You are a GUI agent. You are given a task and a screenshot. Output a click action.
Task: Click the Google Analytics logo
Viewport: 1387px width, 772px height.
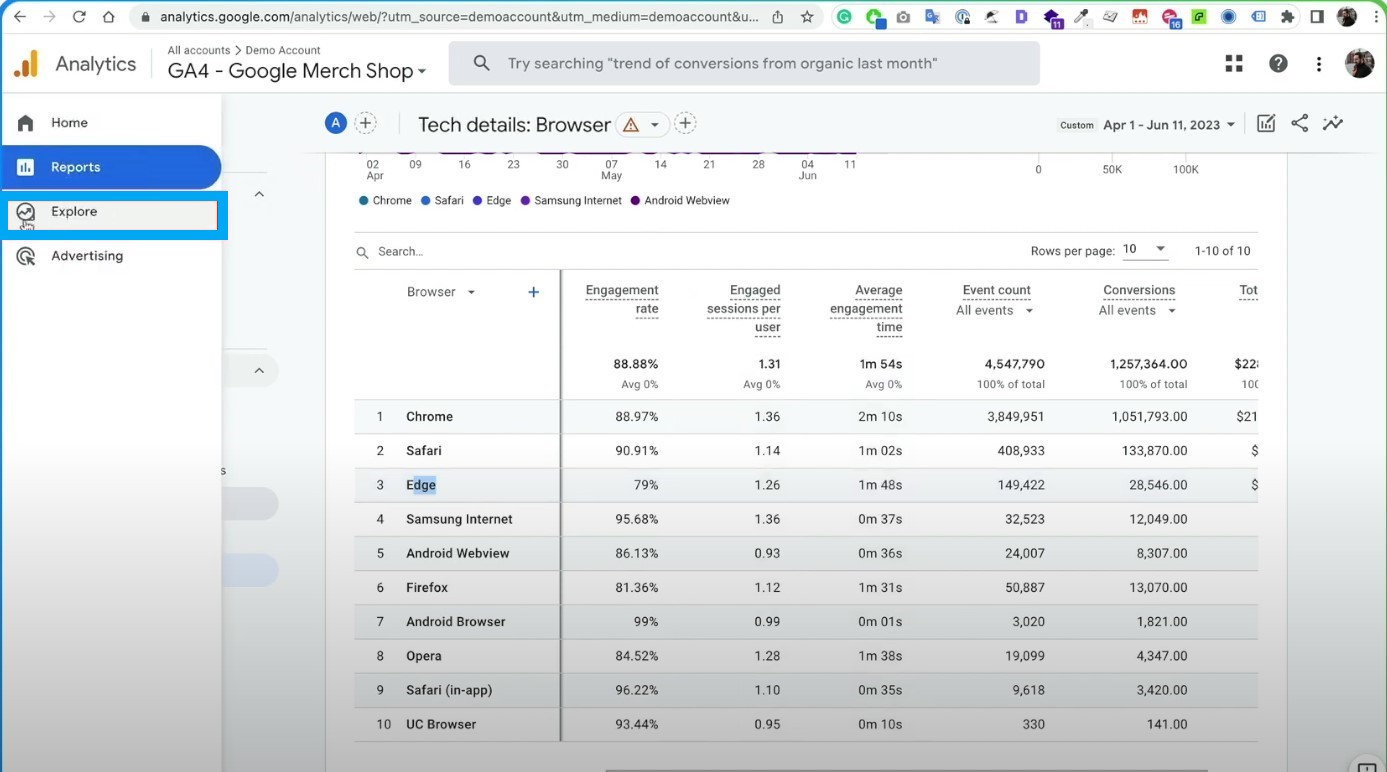click(x=26, y=64)
